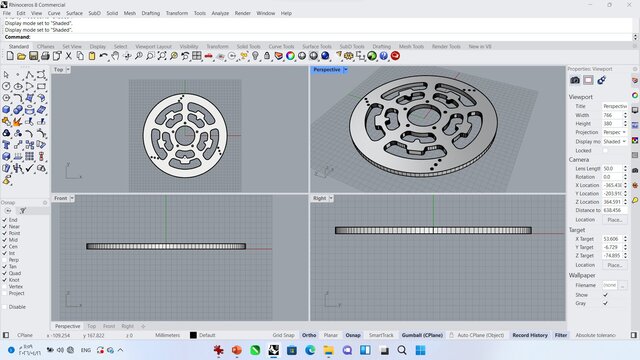This screenshot has width=640, height=360.
Task: Toggle the Near osnap checkbox
Action: coord(5,227)
